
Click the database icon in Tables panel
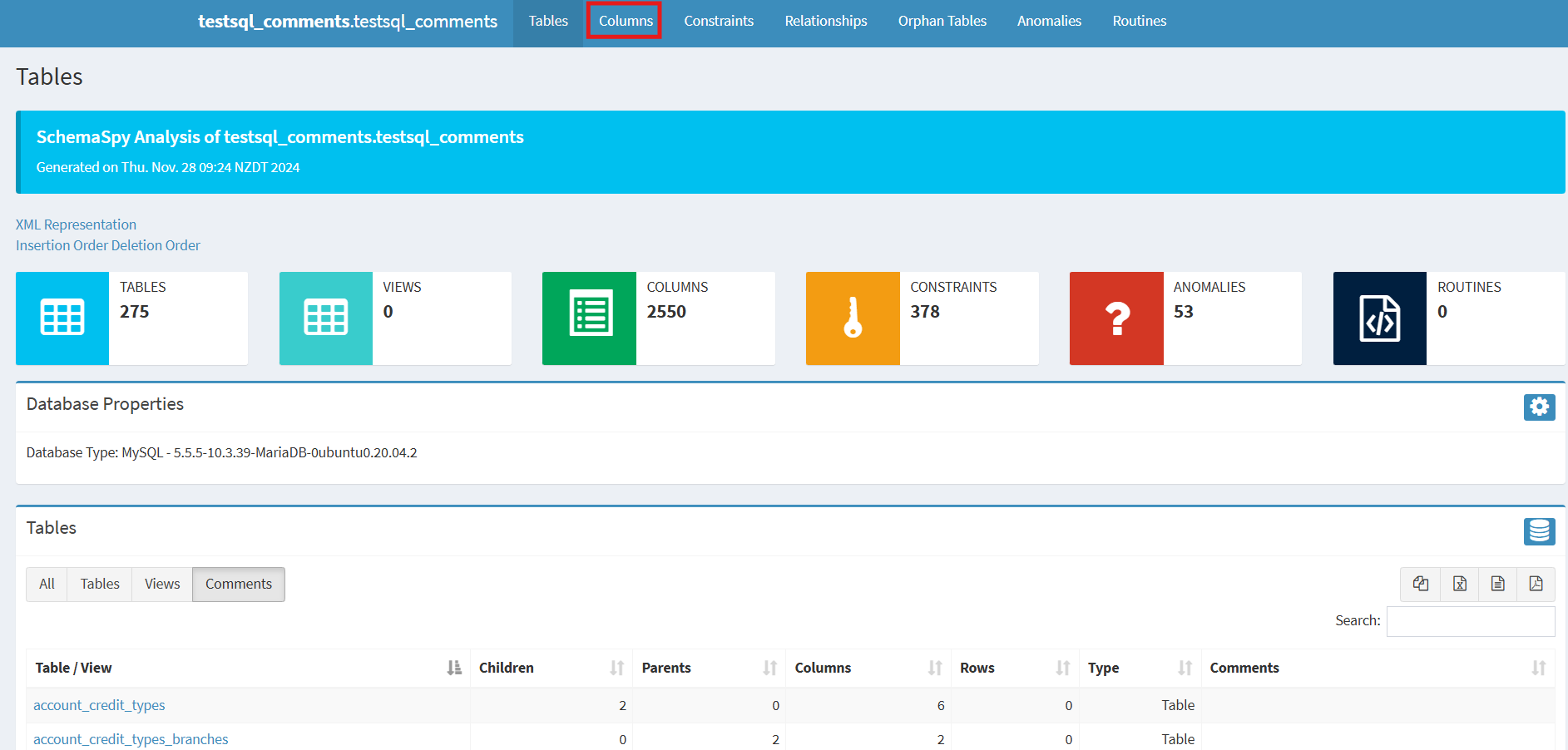pyautogui.click(x=1539, y=531)
